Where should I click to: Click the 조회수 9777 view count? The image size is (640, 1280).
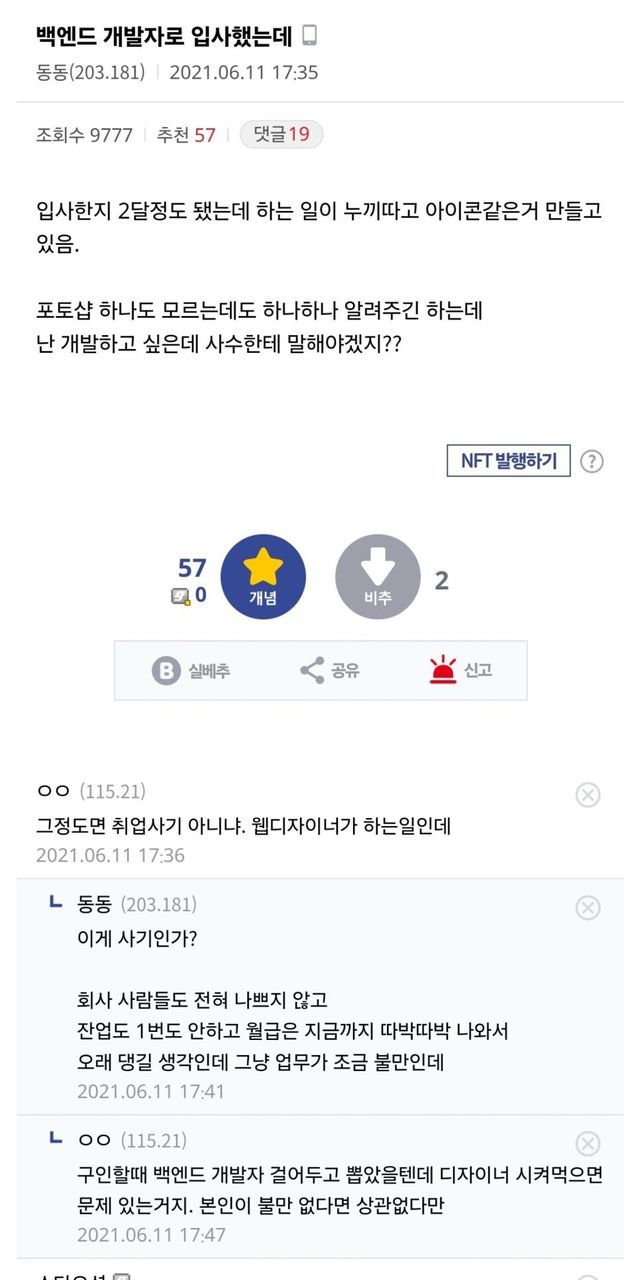[x=84, y=135]
